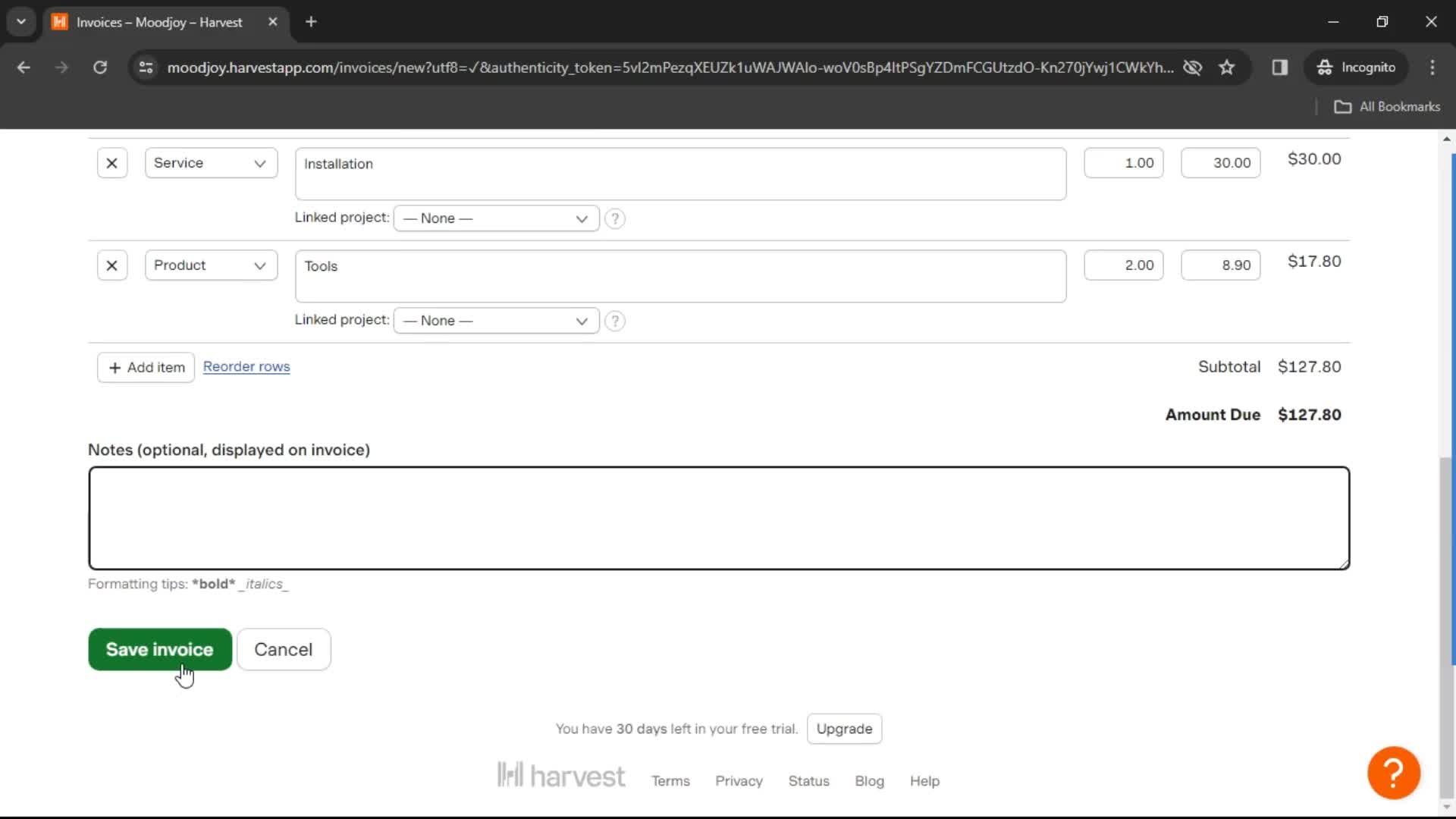
Task: Click Save invoice button
Action: [x=159, y=649]
